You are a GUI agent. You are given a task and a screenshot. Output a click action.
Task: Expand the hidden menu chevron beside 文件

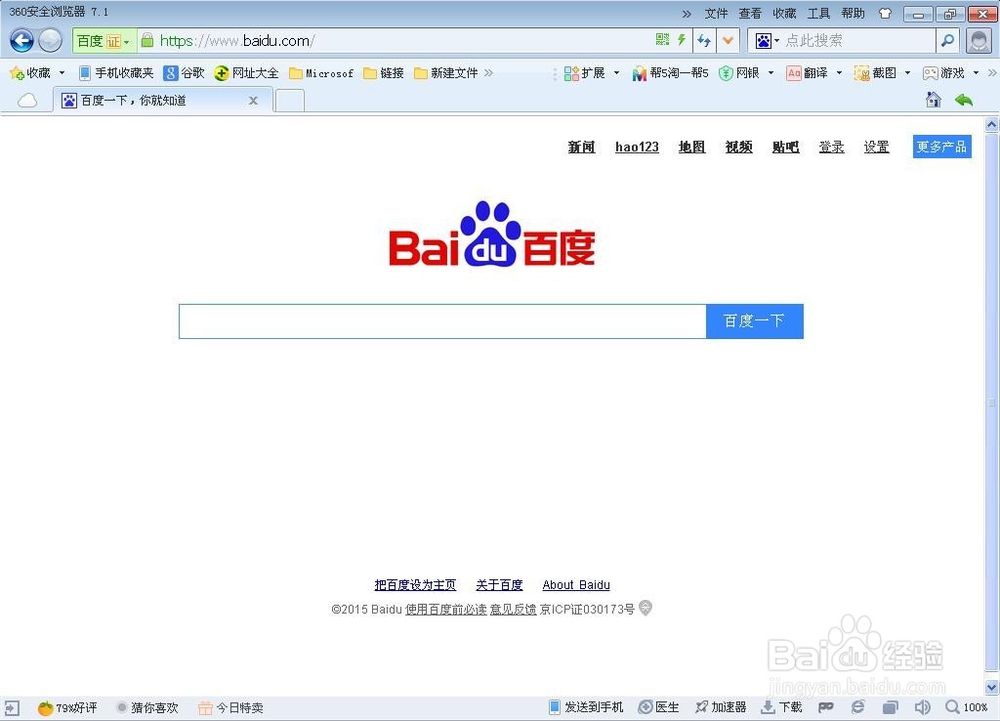coord(687,13)
